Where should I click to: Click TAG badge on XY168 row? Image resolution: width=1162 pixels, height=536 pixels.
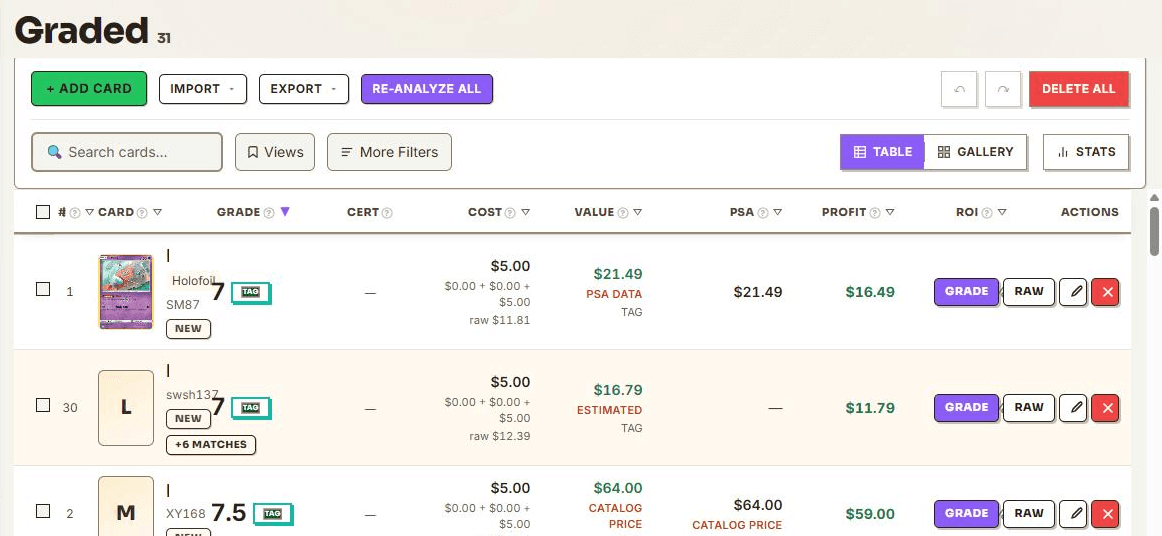click(273, 514)
